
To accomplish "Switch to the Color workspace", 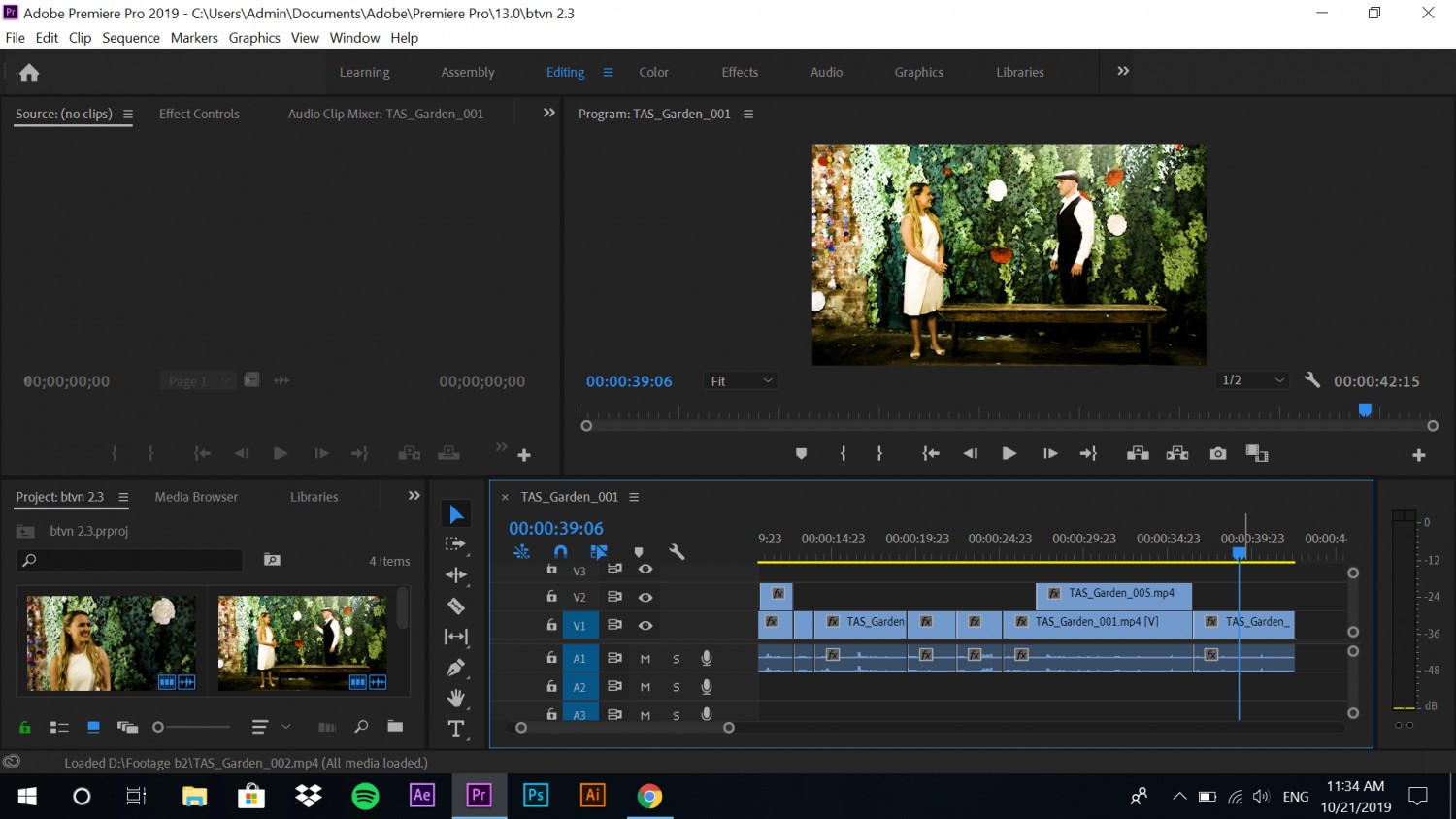I will (x=653, y=72).
